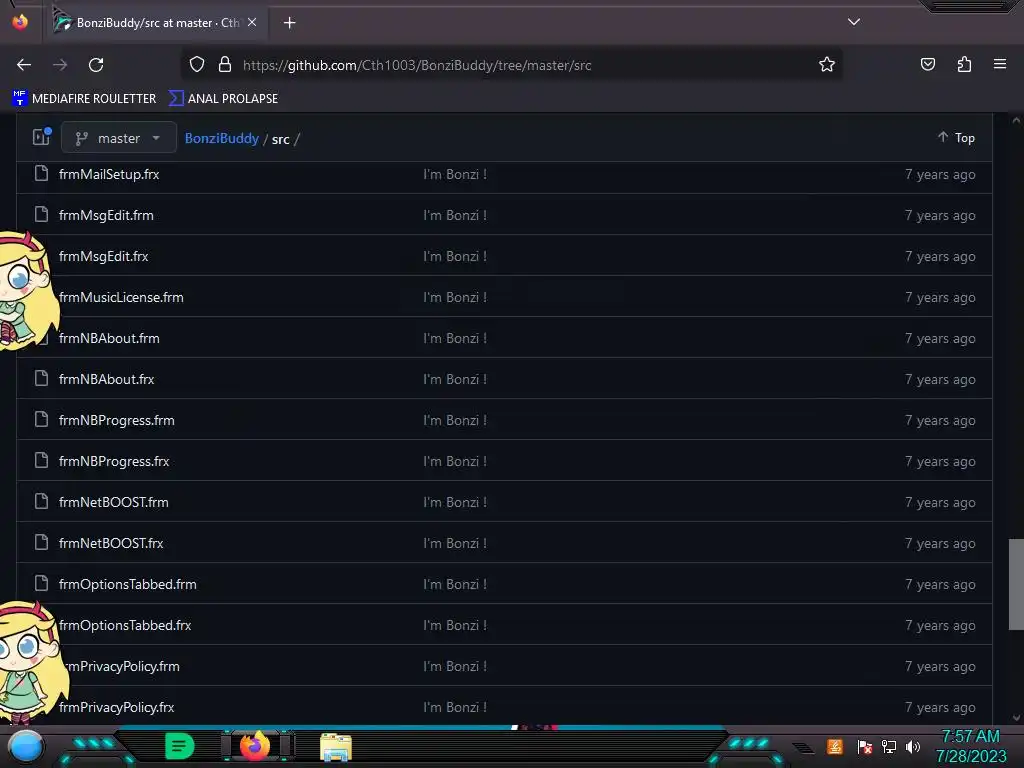This screenshot has height=768, width=1024.
Task: Open frmMsgEdit.frm file
Action: (x=106, y=216)
